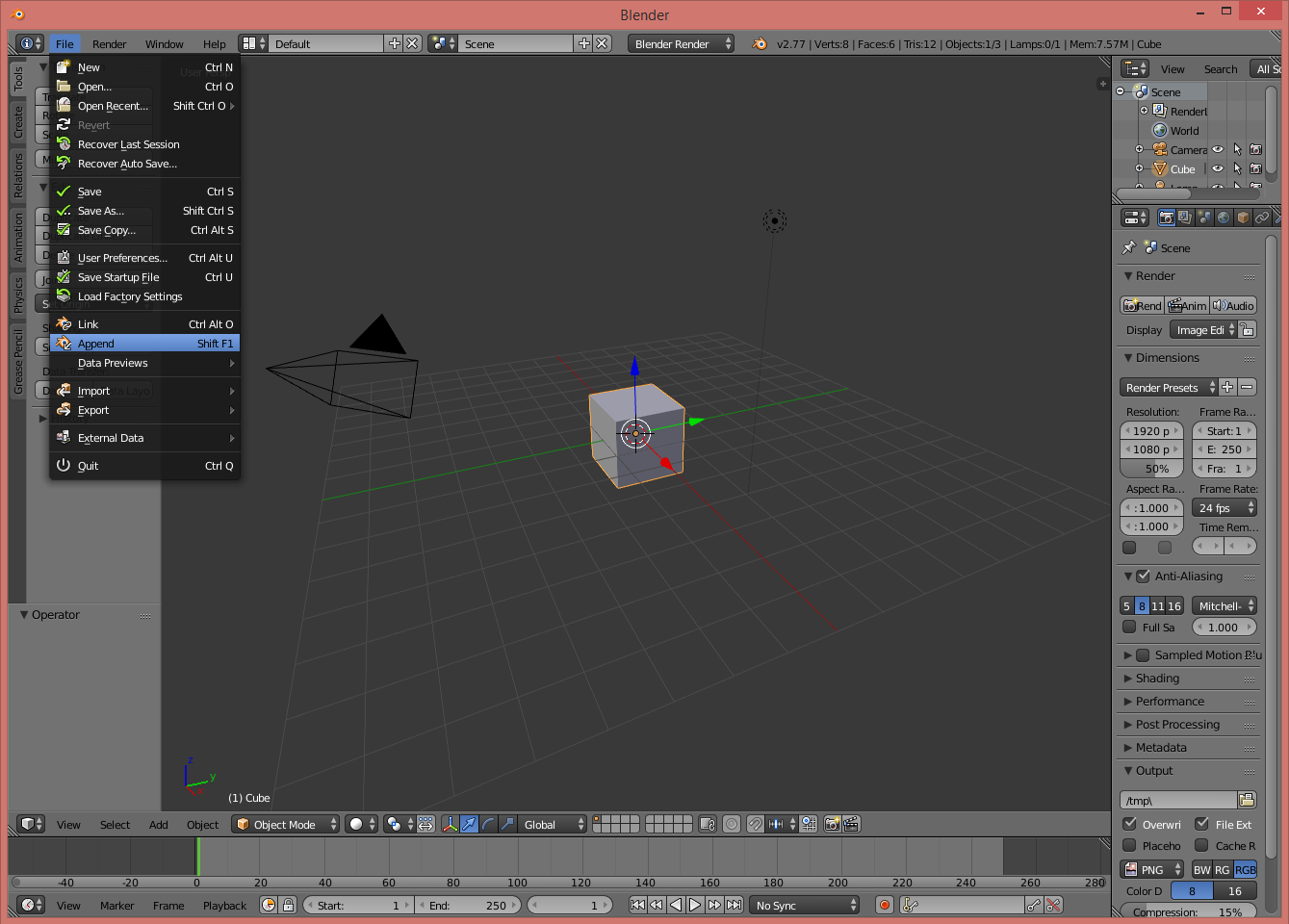Disable the Anti-Aliasing checkbox
The image size is (1289, 924).
pyautogui.click(x=1144, y=577)
